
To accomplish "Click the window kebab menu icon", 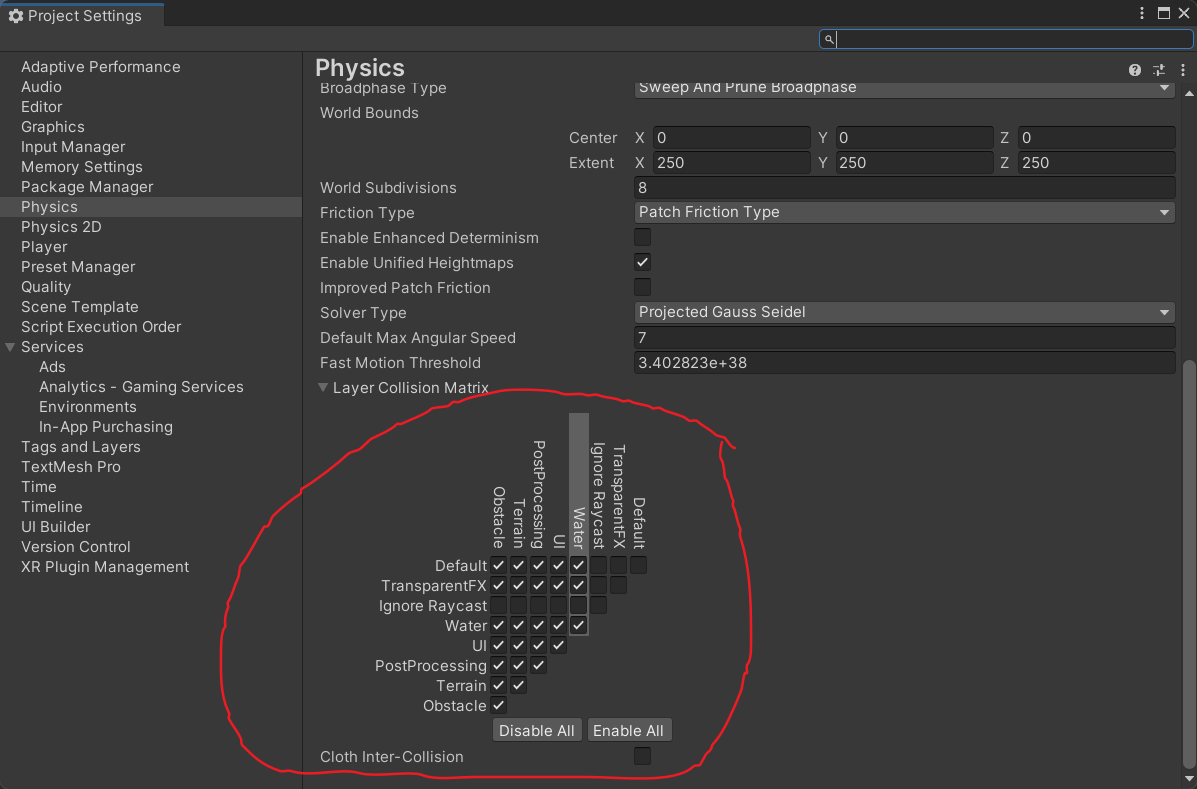I will (1142, 14).
